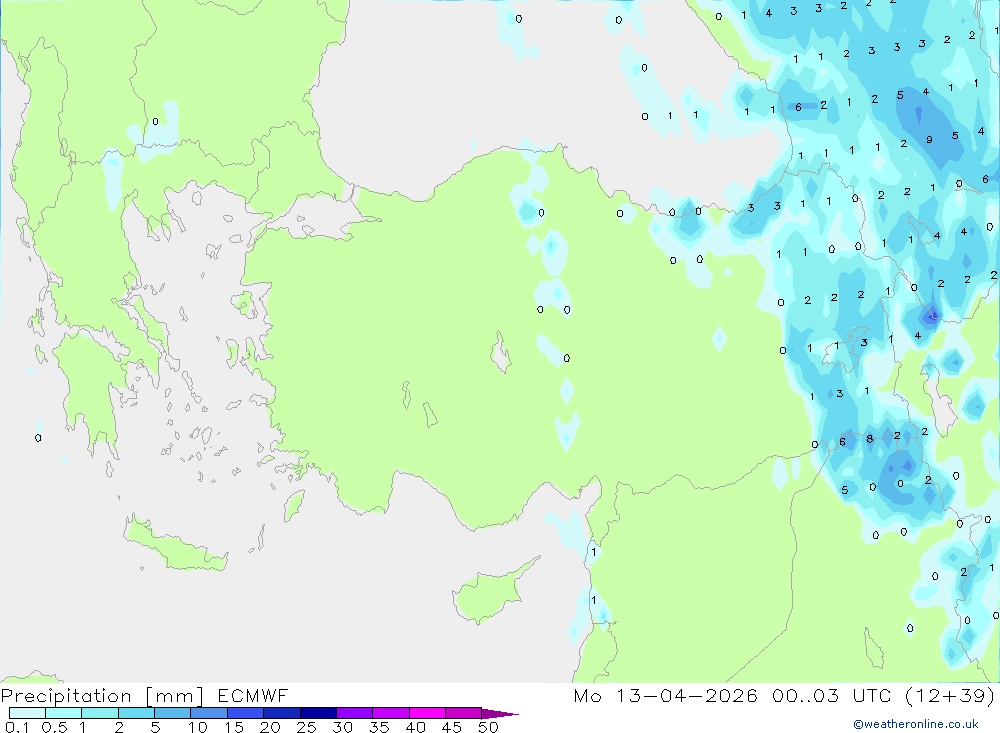Click the "9" precipitation value on the map
Viewport: 1000px width, 733px height.
(929, 140)
